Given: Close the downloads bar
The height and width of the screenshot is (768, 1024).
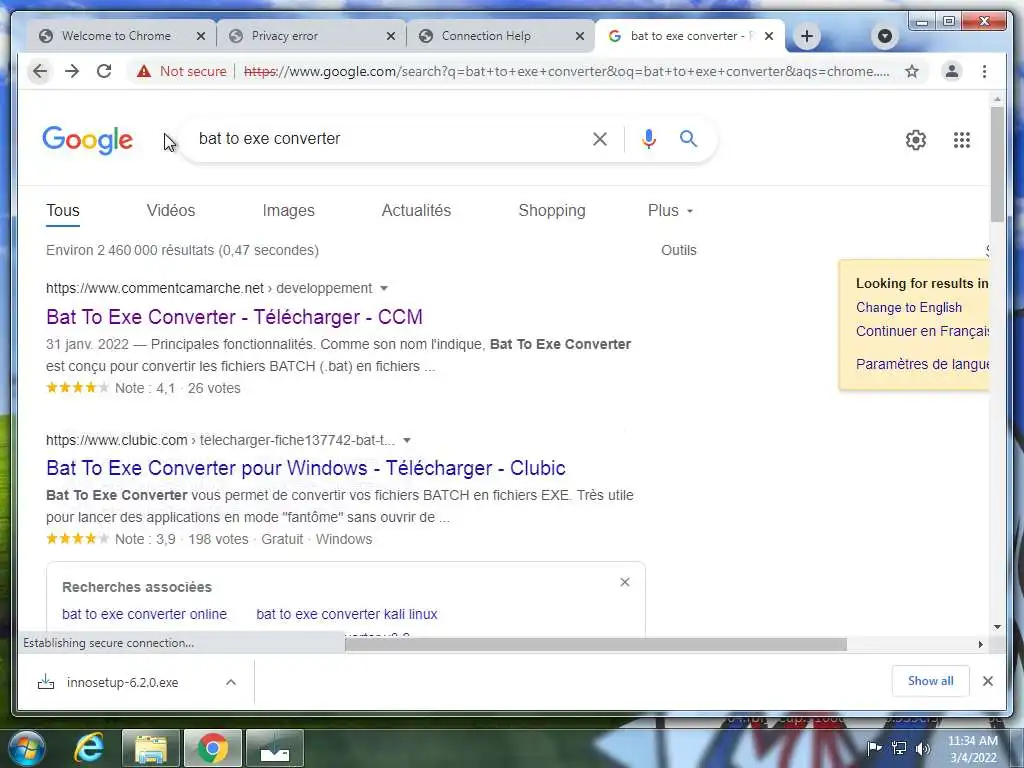Looking at the screenshot, I should coord(987,681).
